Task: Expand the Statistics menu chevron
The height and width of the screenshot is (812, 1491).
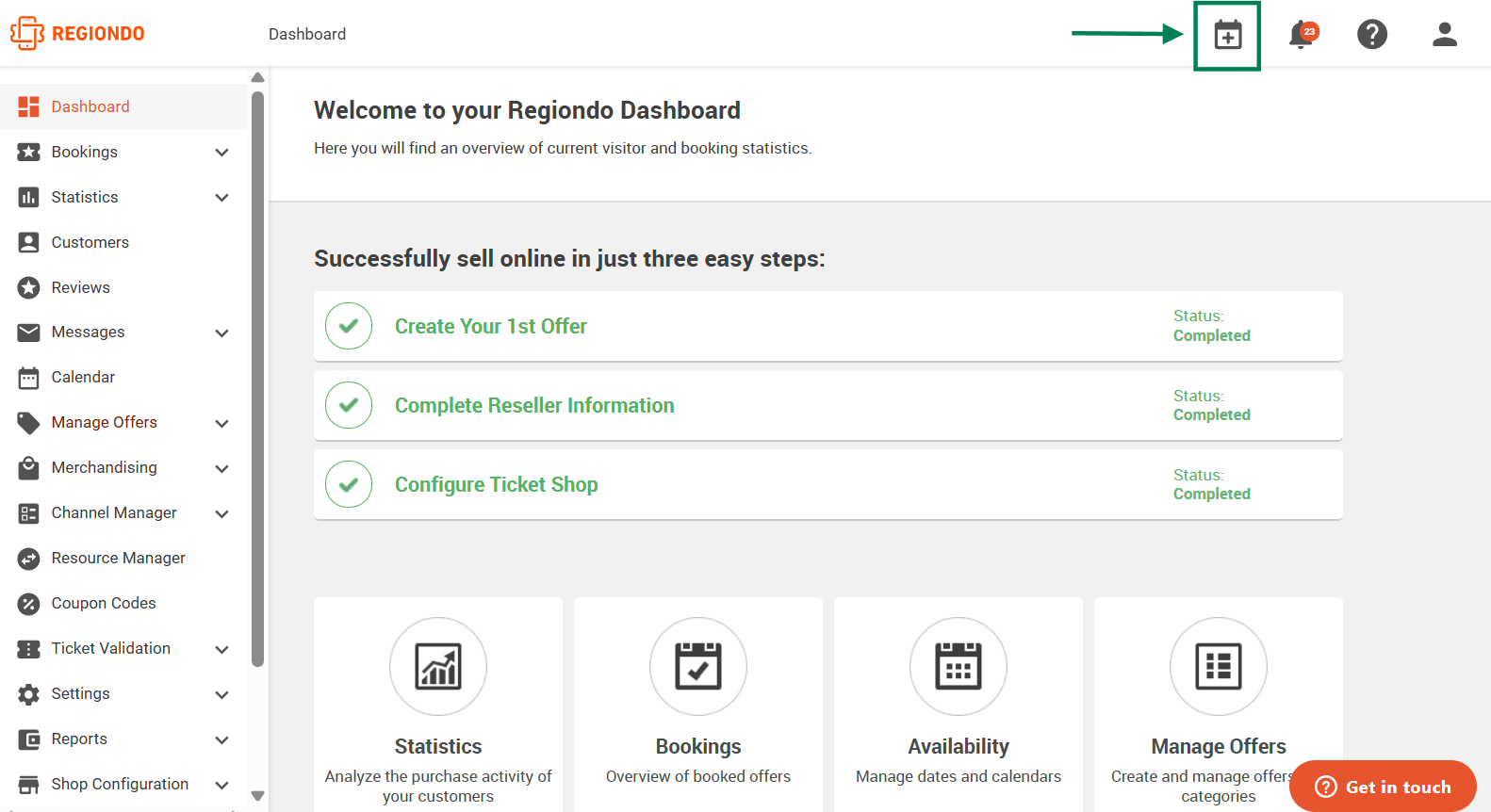Action: [222, 198]
